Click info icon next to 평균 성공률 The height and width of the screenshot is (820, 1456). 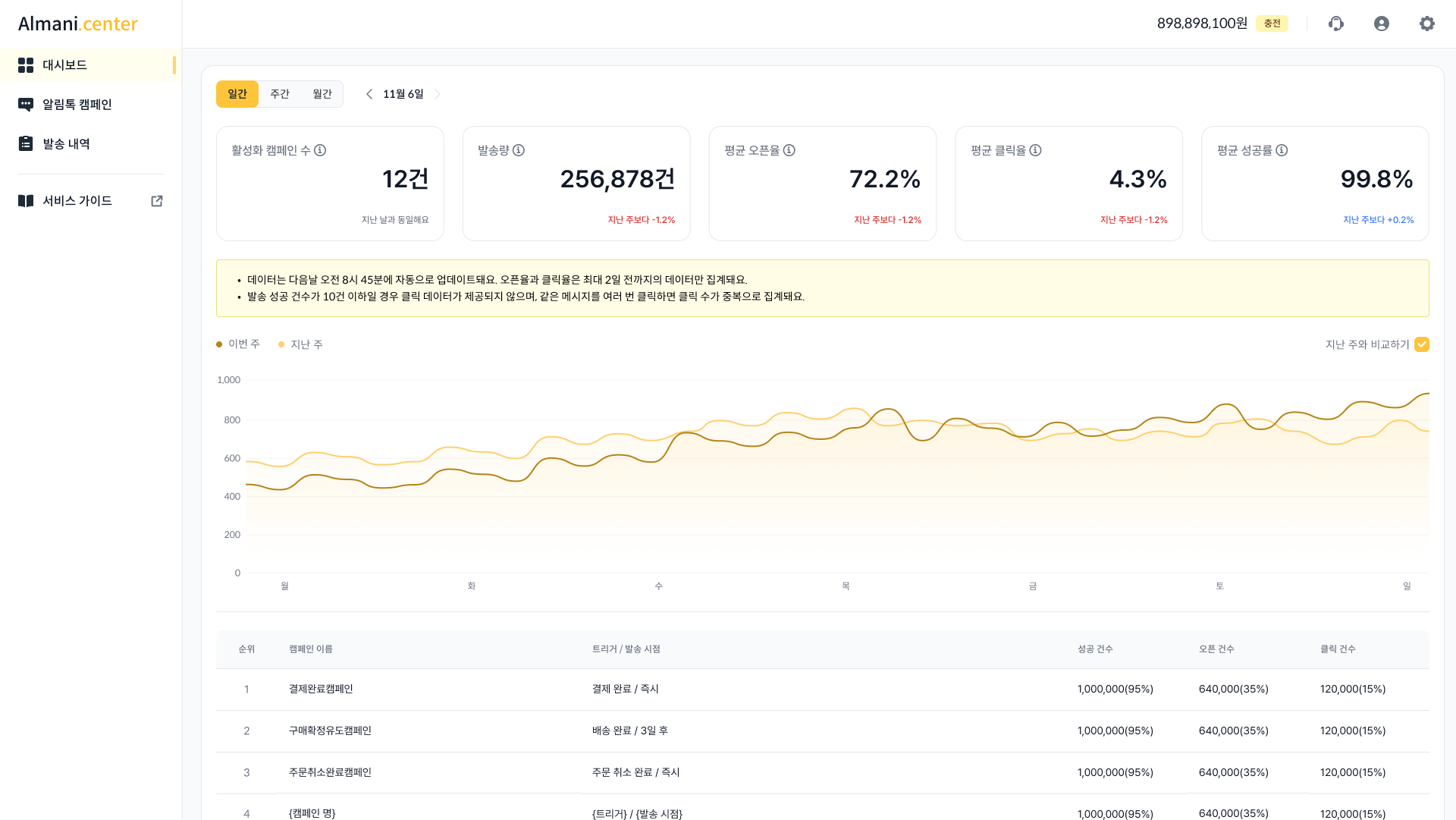coord(1282,150)
